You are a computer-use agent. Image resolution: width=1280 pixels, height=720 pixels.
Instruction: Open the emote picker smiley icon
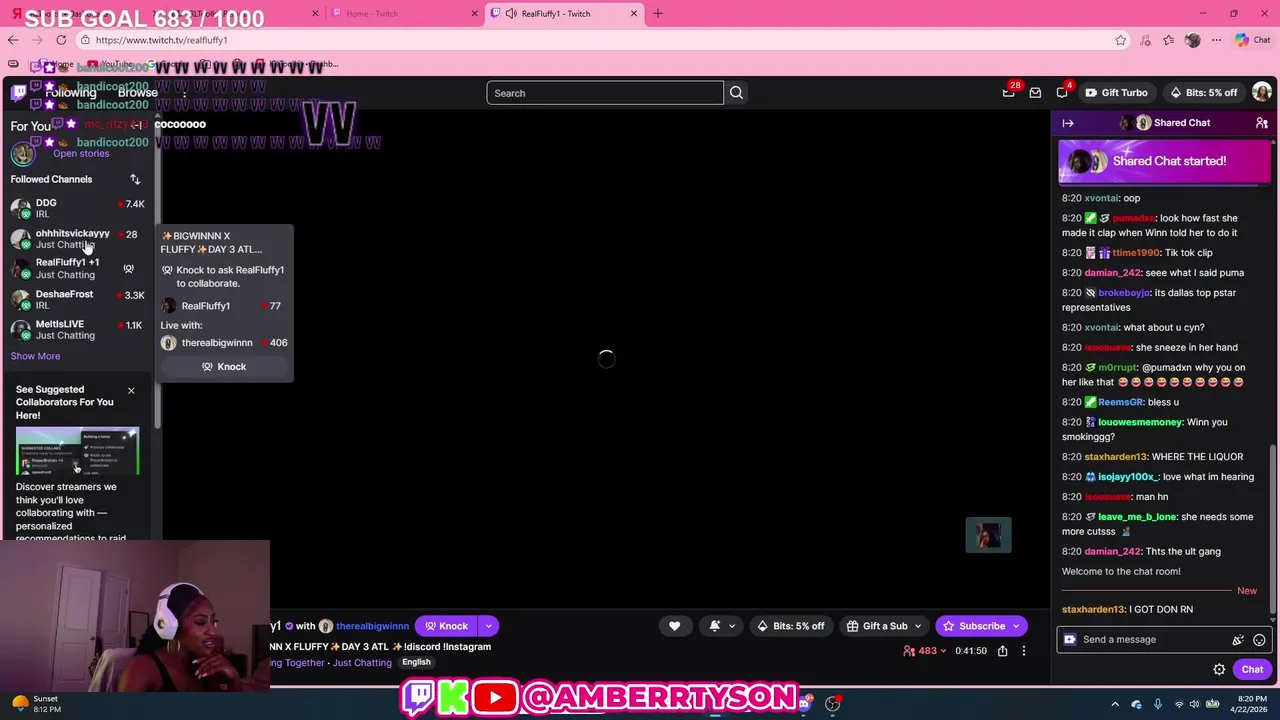[x=1259, y=640]
